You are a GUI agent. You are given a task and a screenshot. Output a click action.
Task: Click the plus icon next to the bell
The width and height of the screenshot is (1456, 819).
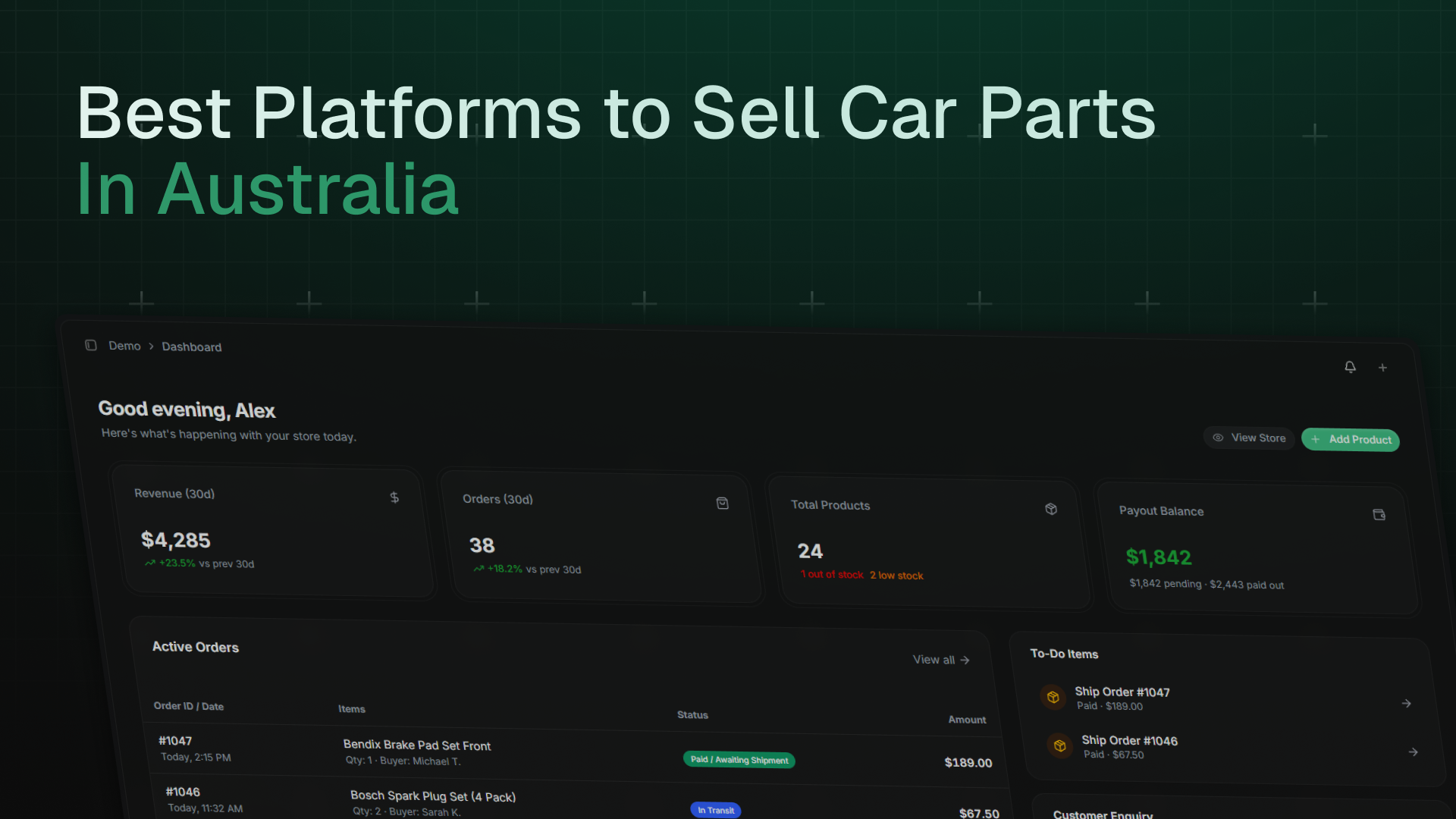point(1382,368)
